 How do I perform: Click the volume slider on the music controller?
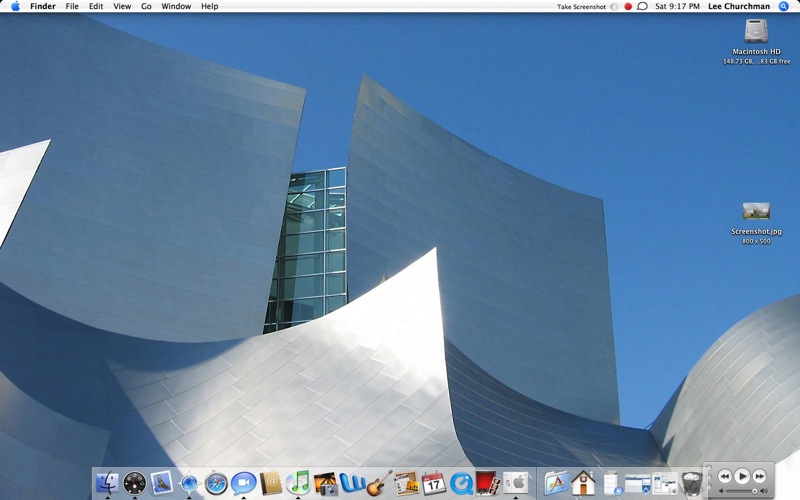(740, 491)
